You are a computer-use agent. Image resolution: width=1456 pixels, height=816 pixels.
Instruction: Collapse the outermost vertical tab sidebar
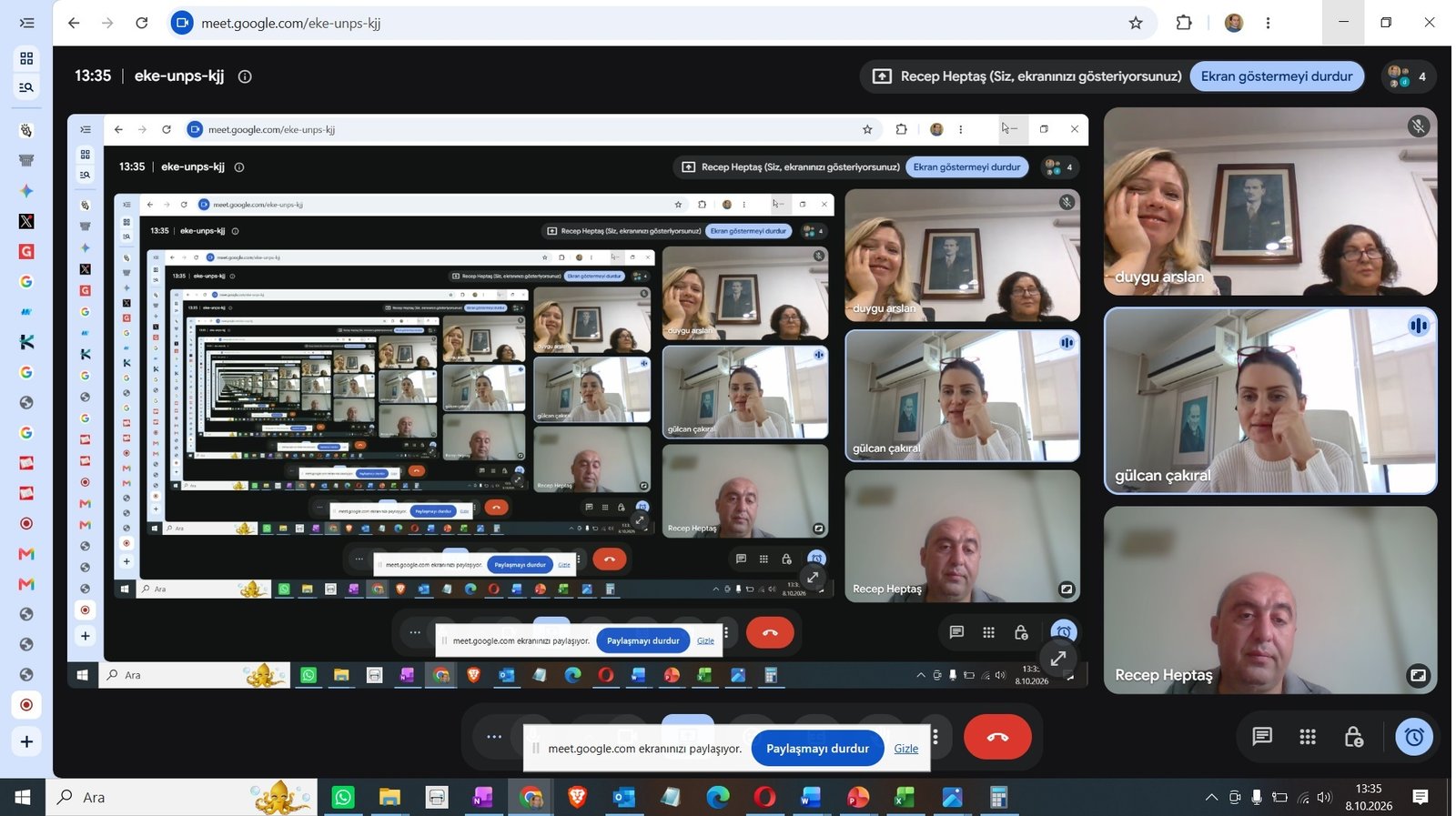point(26,23)
